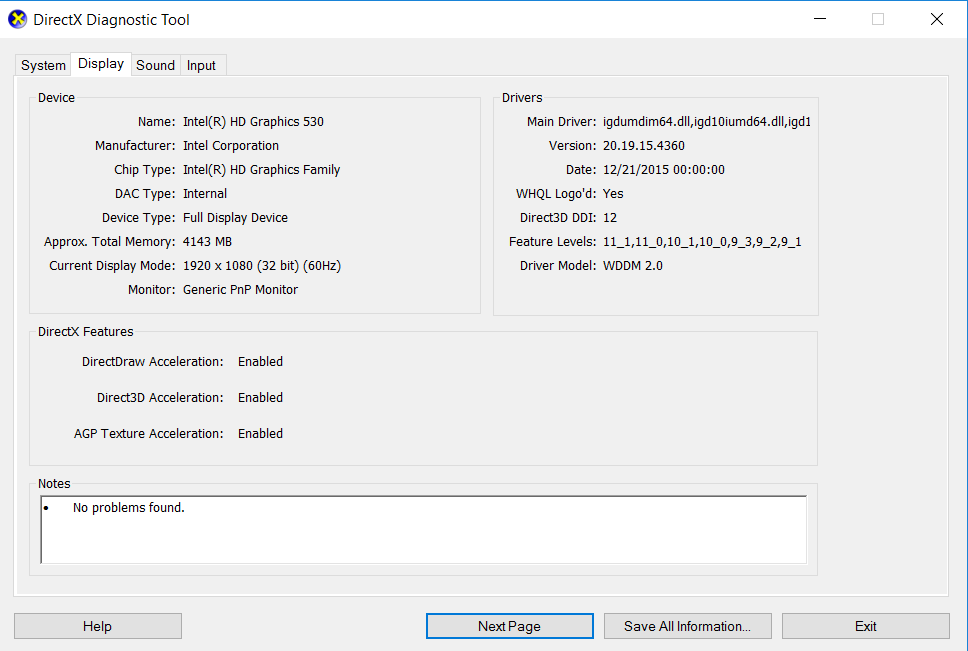
Task: Click the manufacturer value 'Intel Corporation'
Action: coord(231,146)
